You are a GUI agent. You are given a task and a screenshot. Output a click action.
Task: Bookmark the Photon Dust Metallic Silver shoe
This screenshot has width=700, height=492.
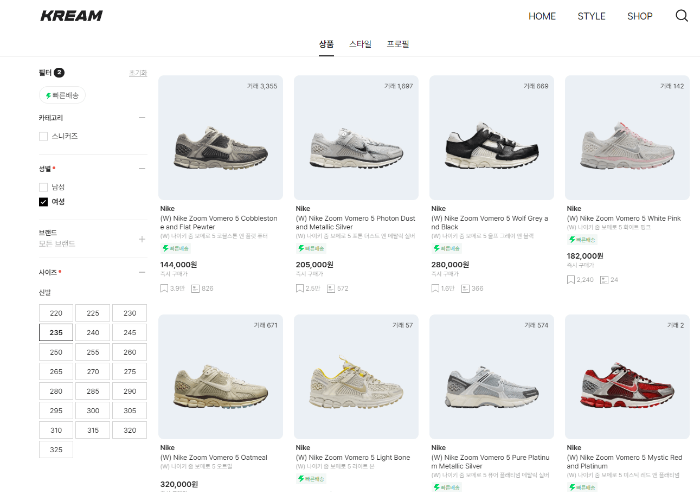(300, 288)
